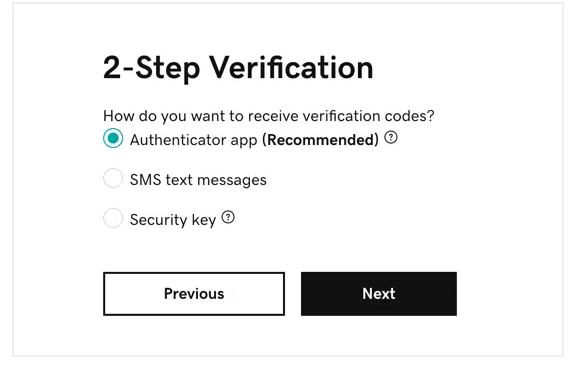The image size is (574, 373).
Task: Click the 'Authenticator app' label text
Action: (x=194, y=140)
